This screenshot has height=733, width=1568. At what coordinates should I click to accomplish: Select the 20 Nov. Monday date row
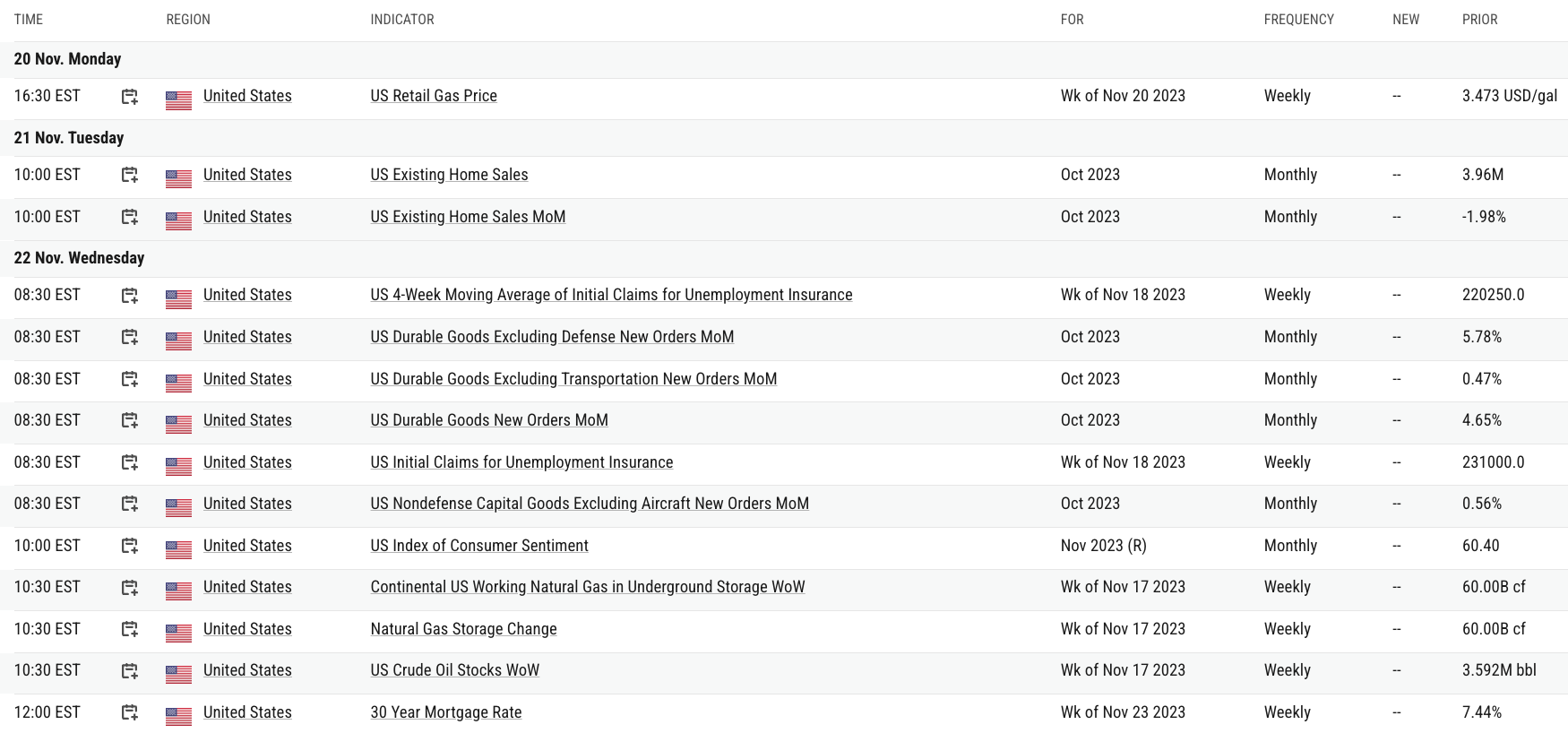pos(784,59)
